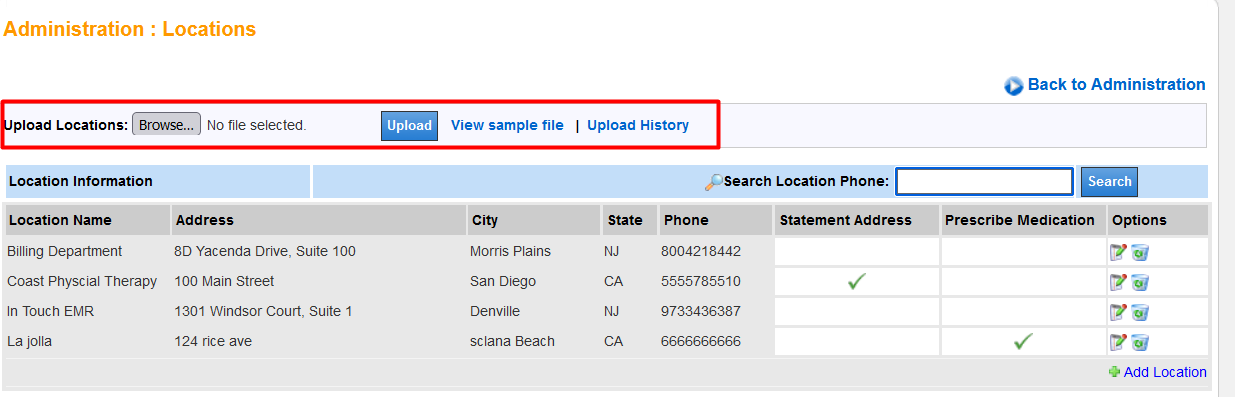Open the Add Location link
The width and height of the screenshot is (1235, 397).
coord(1165,372)
